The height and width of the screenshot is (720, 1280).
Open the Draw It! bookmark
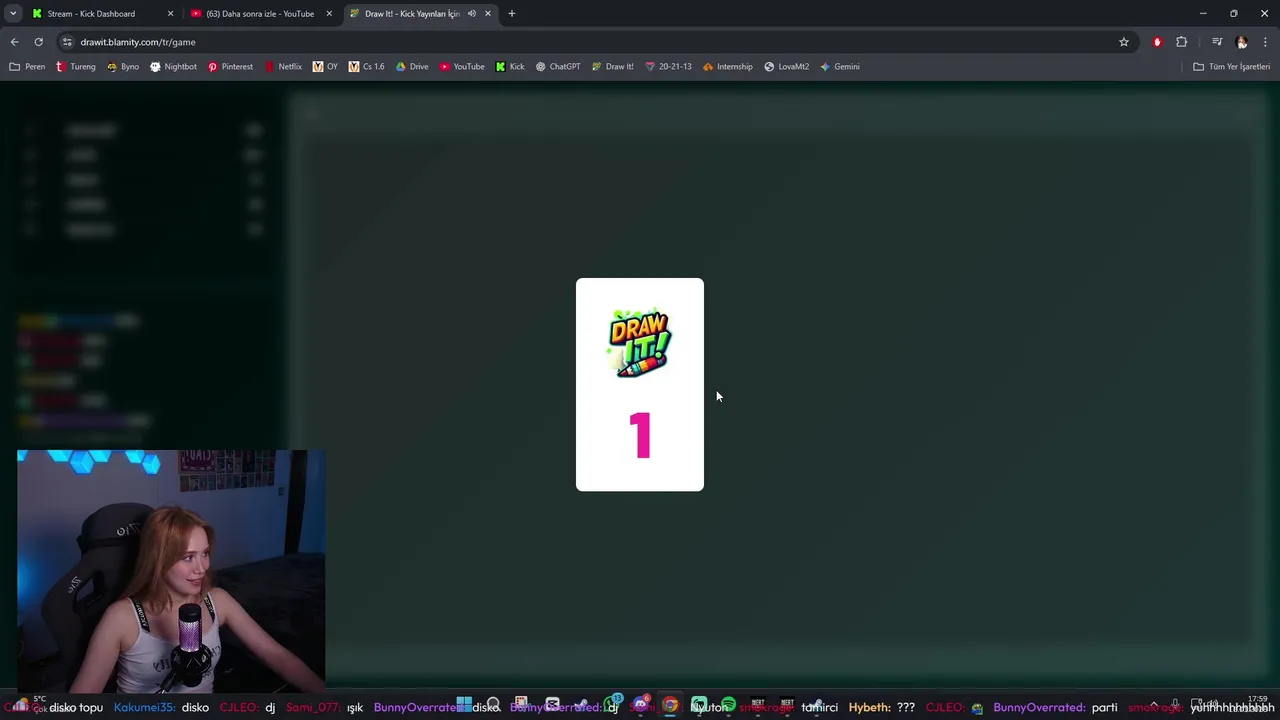pos(612,67)
